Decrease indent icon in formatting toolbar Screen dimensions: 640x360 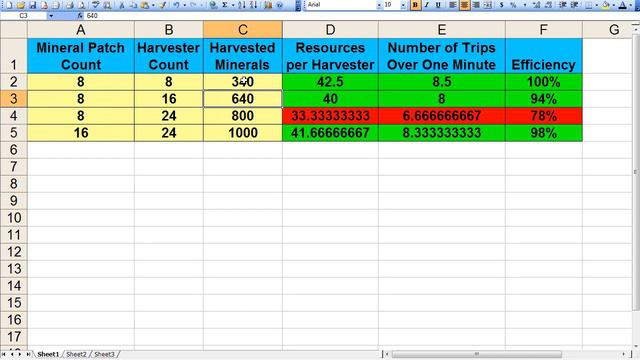pos(563,5)
